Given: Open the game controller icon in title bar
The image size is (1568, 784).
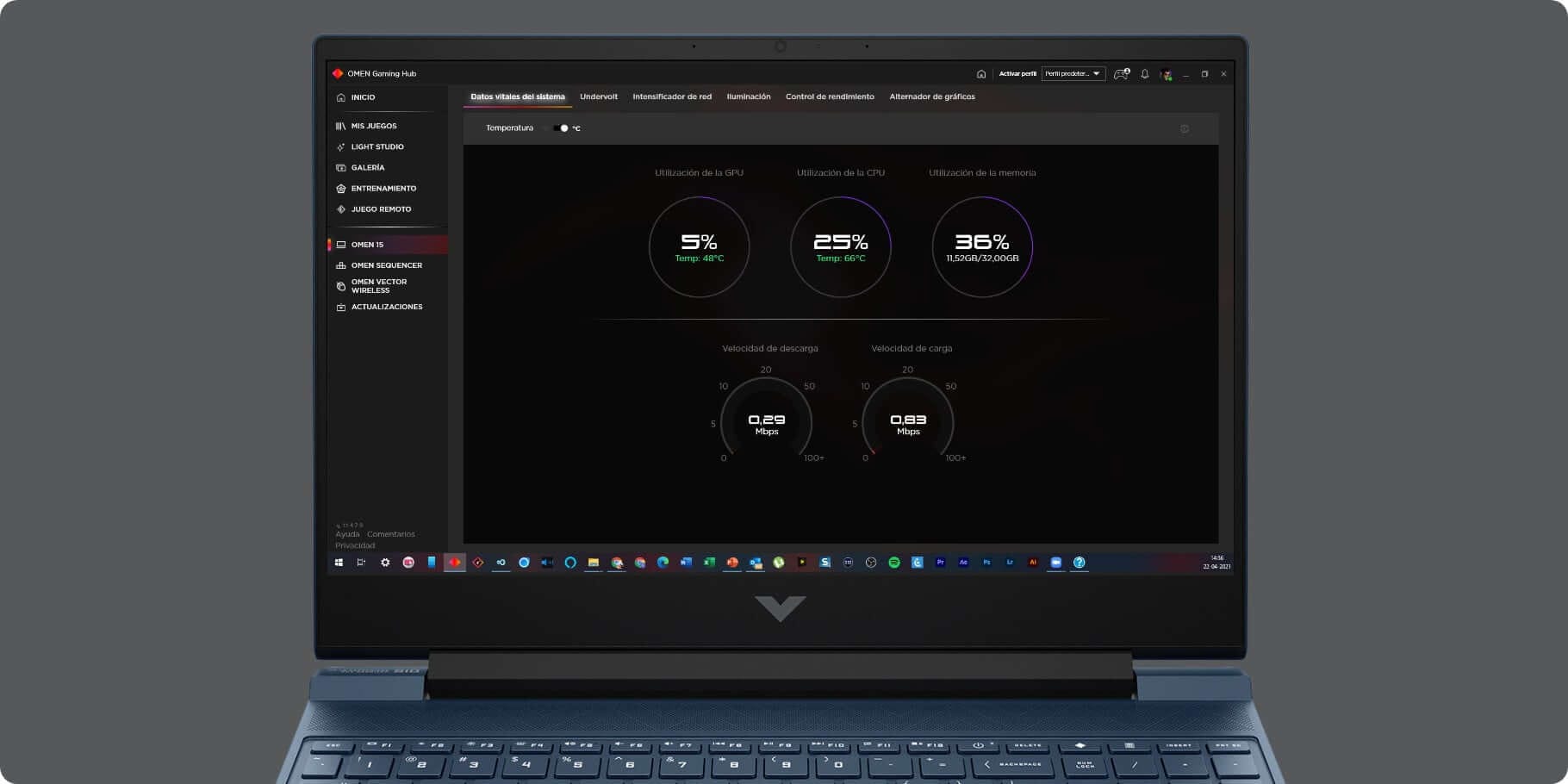Looking at the screenshot, I should point(1121,74).
